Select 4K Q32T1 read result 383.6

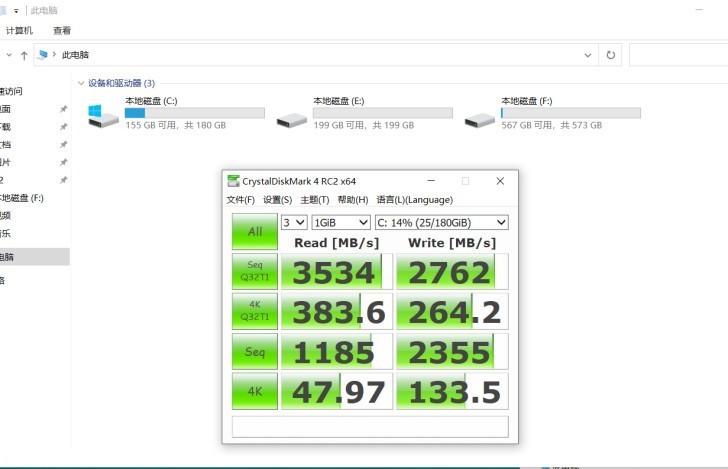click(337, 312)
